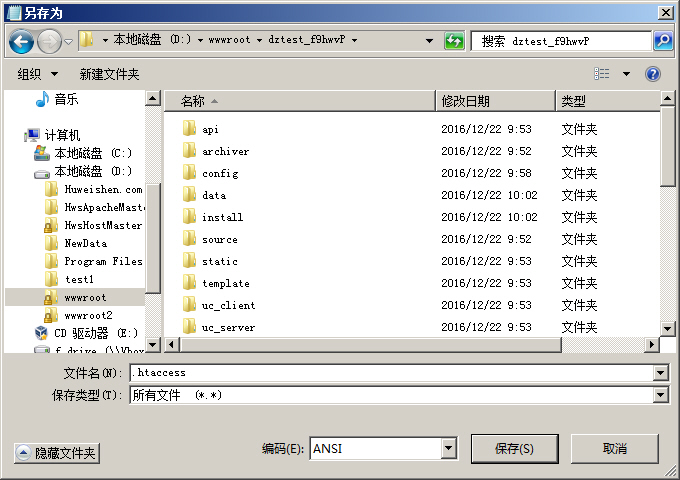
Task: Click 隐藏文件夹 to collapse folder pane
Action: (x=57, y=454)
